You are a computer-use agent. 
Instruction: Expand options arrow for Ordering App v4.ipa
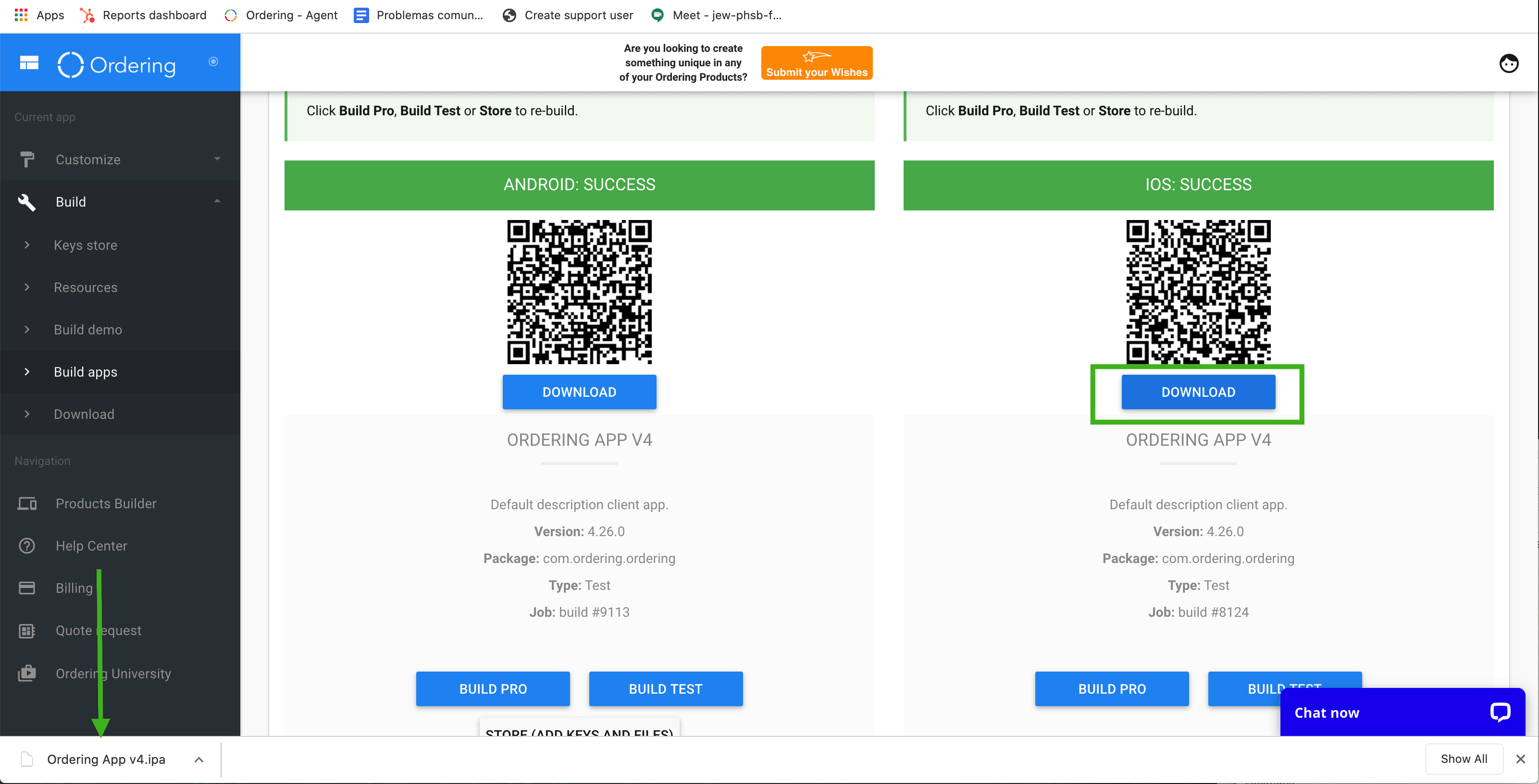click(x=199, y=759)
